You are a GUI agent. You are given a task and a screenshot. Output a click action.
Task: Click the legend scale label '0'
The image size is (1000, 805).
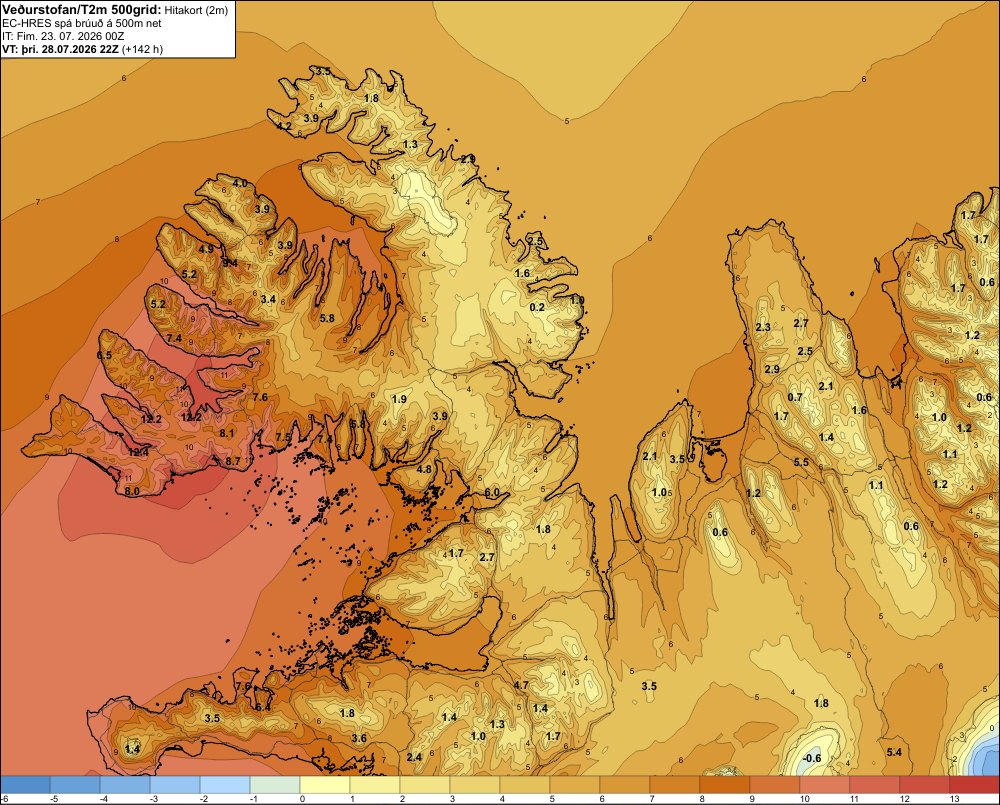(302, 799)
